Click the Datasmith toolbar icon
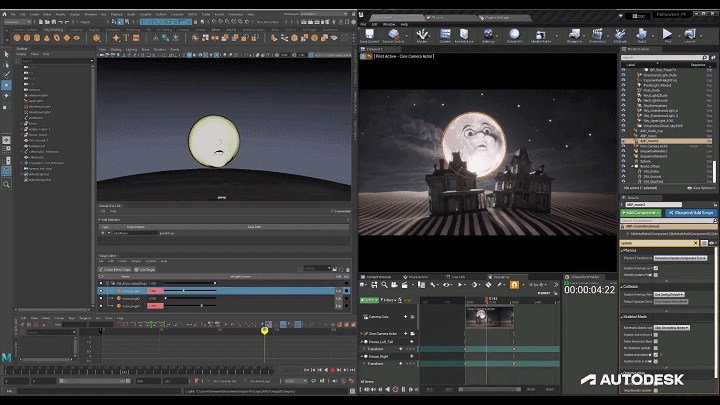The height and width of the screenshot is (405, 720). (514, 34)
